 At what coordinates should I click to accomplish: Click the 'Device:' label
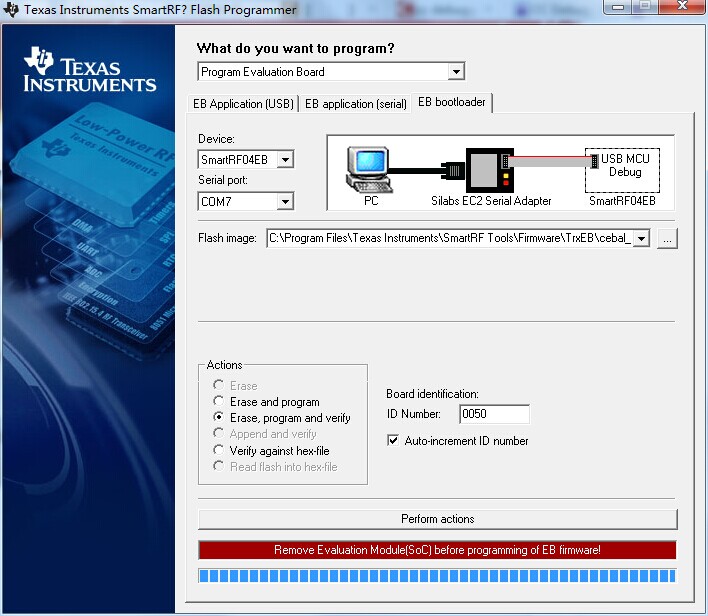click(216, 139)
